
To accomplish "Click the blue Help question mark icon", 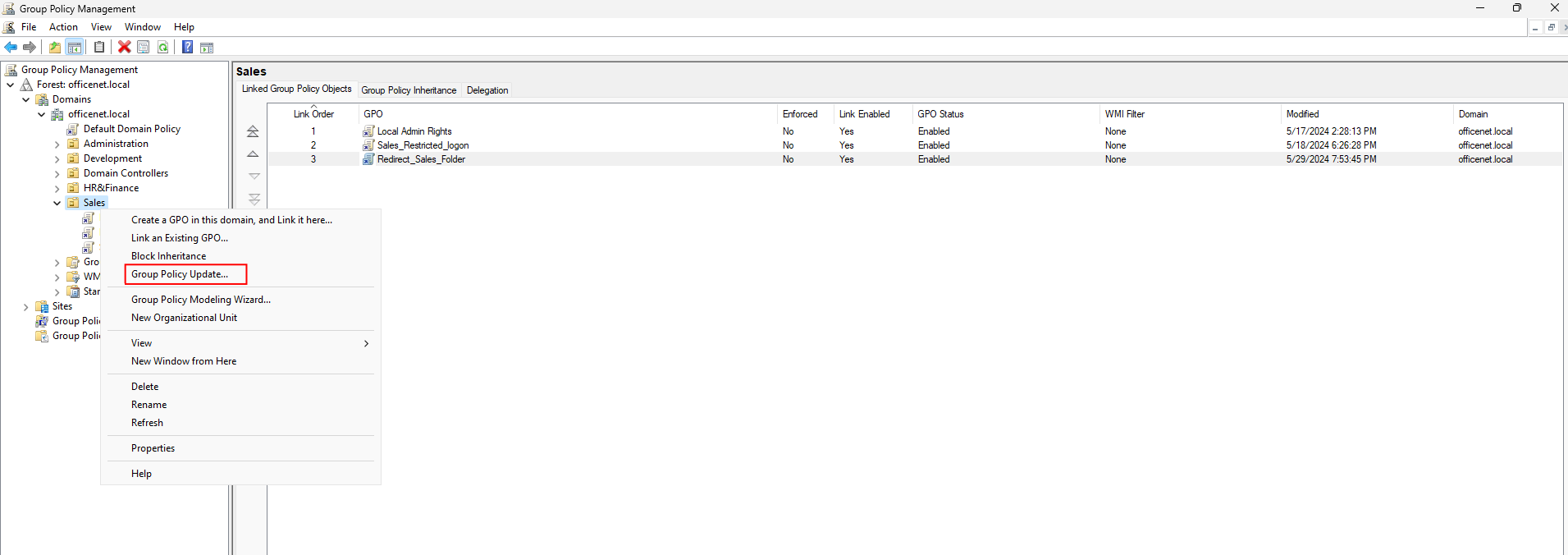I will [x=188, y=47].
